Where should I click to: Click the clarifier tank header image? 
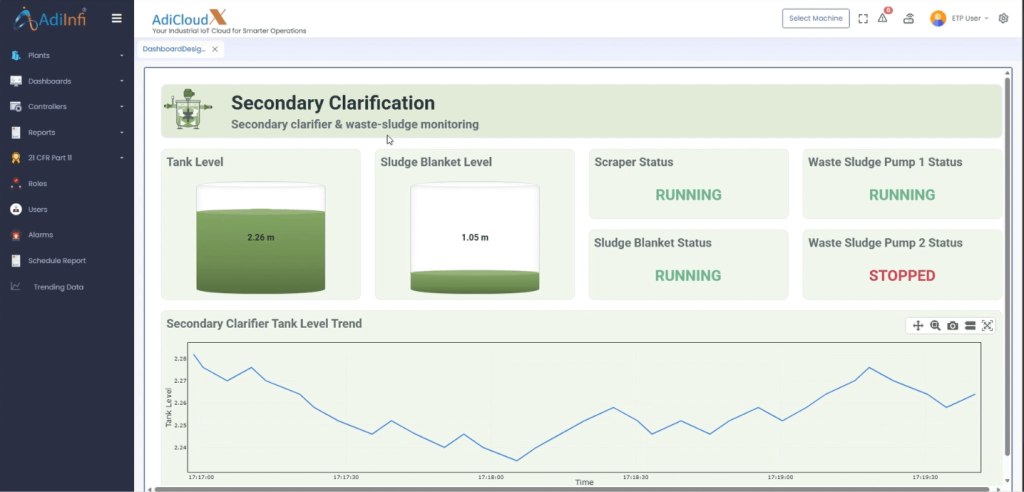188,109
